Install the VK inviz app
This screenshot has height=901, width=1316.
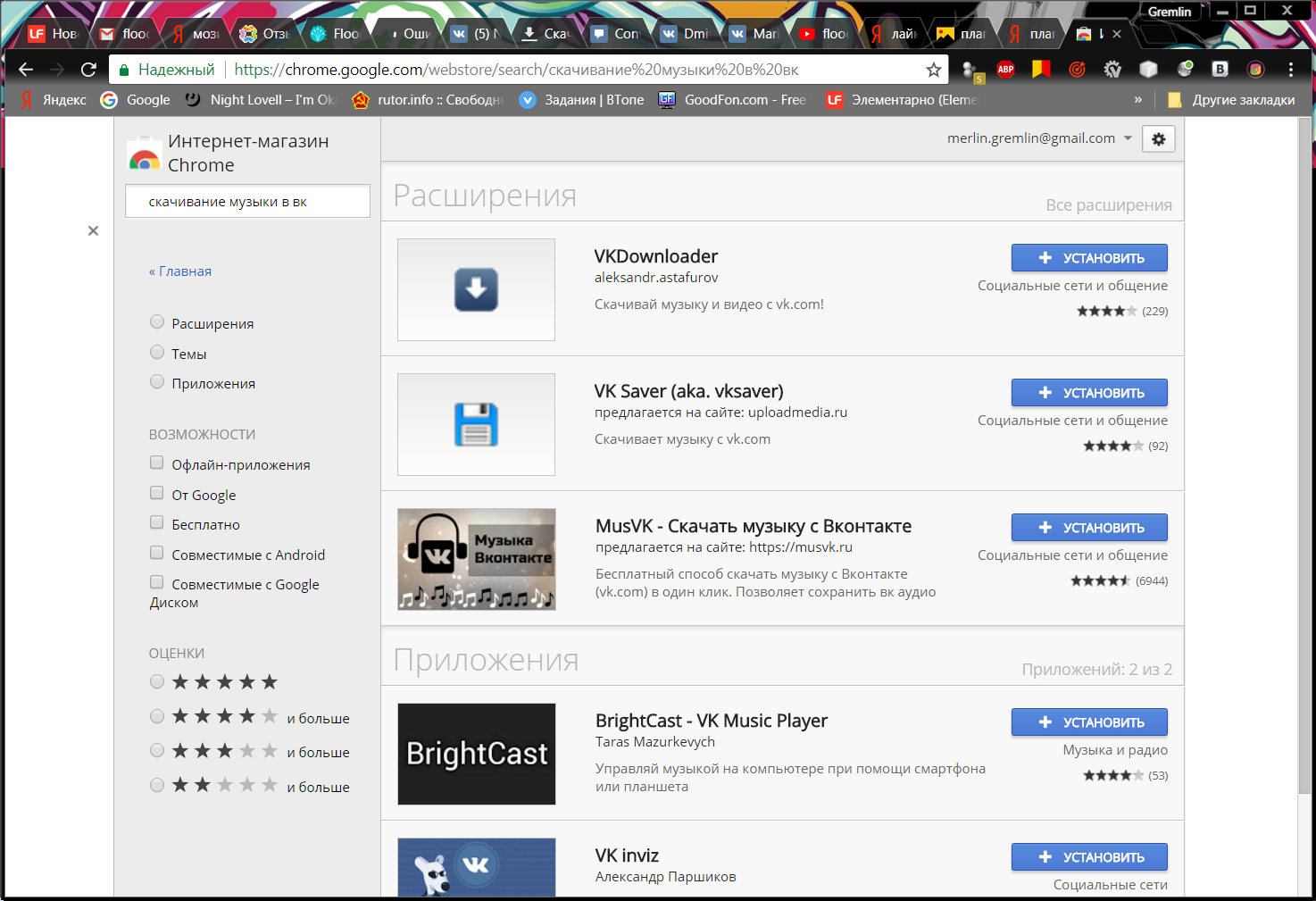1089,857
